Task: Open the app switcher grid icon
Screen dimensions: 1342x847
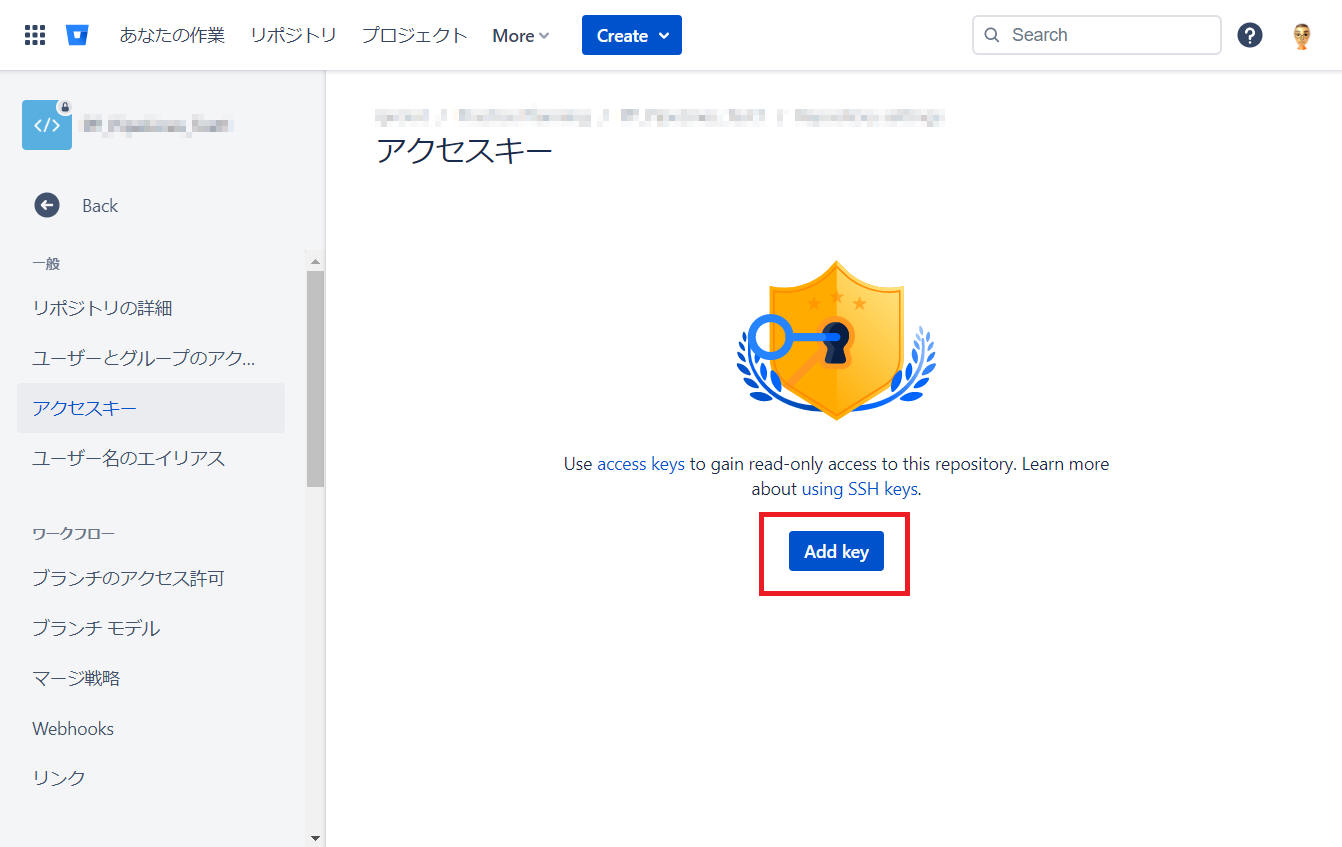Action: pyautogui.click(x=35, y=35)
